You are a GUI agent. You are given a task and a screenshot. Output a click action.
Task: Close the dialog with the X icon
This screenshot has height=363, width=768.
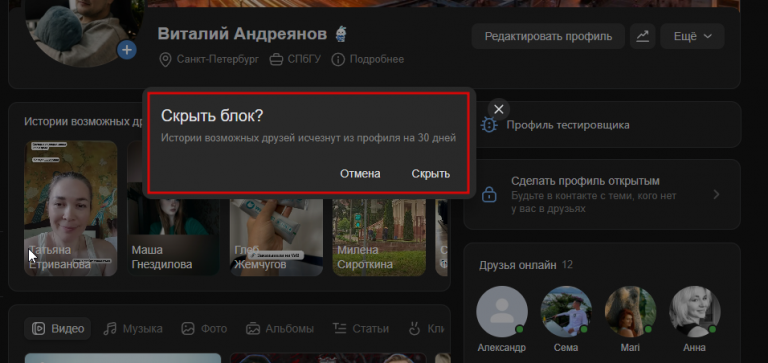499,109
